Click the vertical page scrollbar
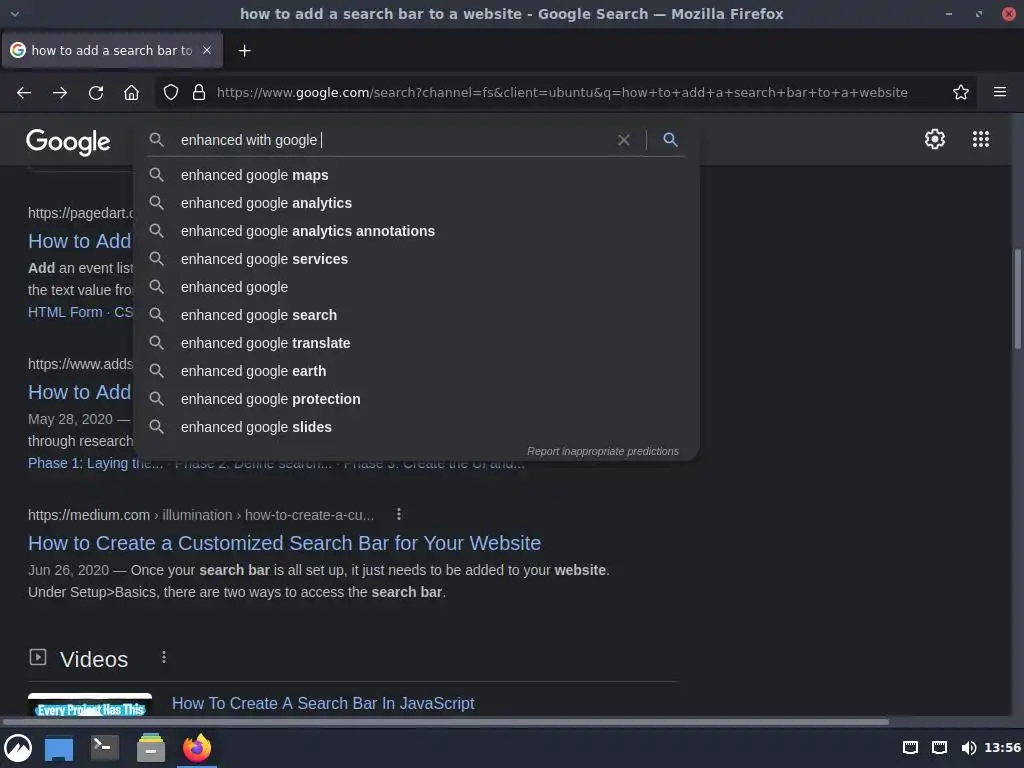Screen dimensions: 1024x768 [x=1017, y=300]
